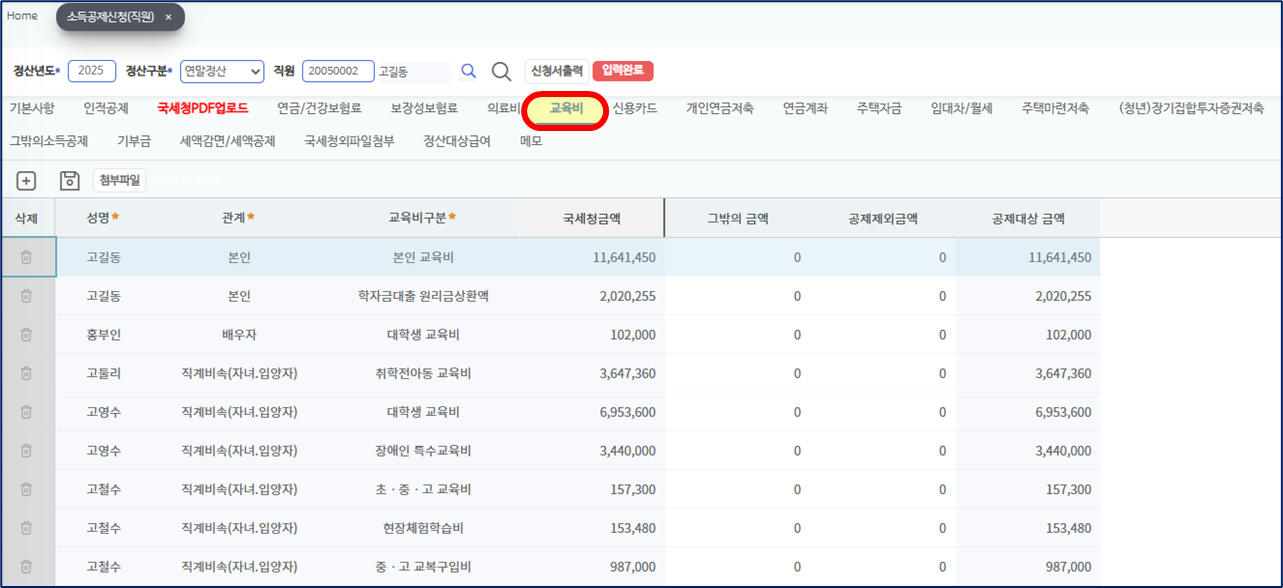Open the (청년)장기집합투자증권저축 tab
The width and height of the screenshot is (1283, 588).
(x=1191, y=108)
